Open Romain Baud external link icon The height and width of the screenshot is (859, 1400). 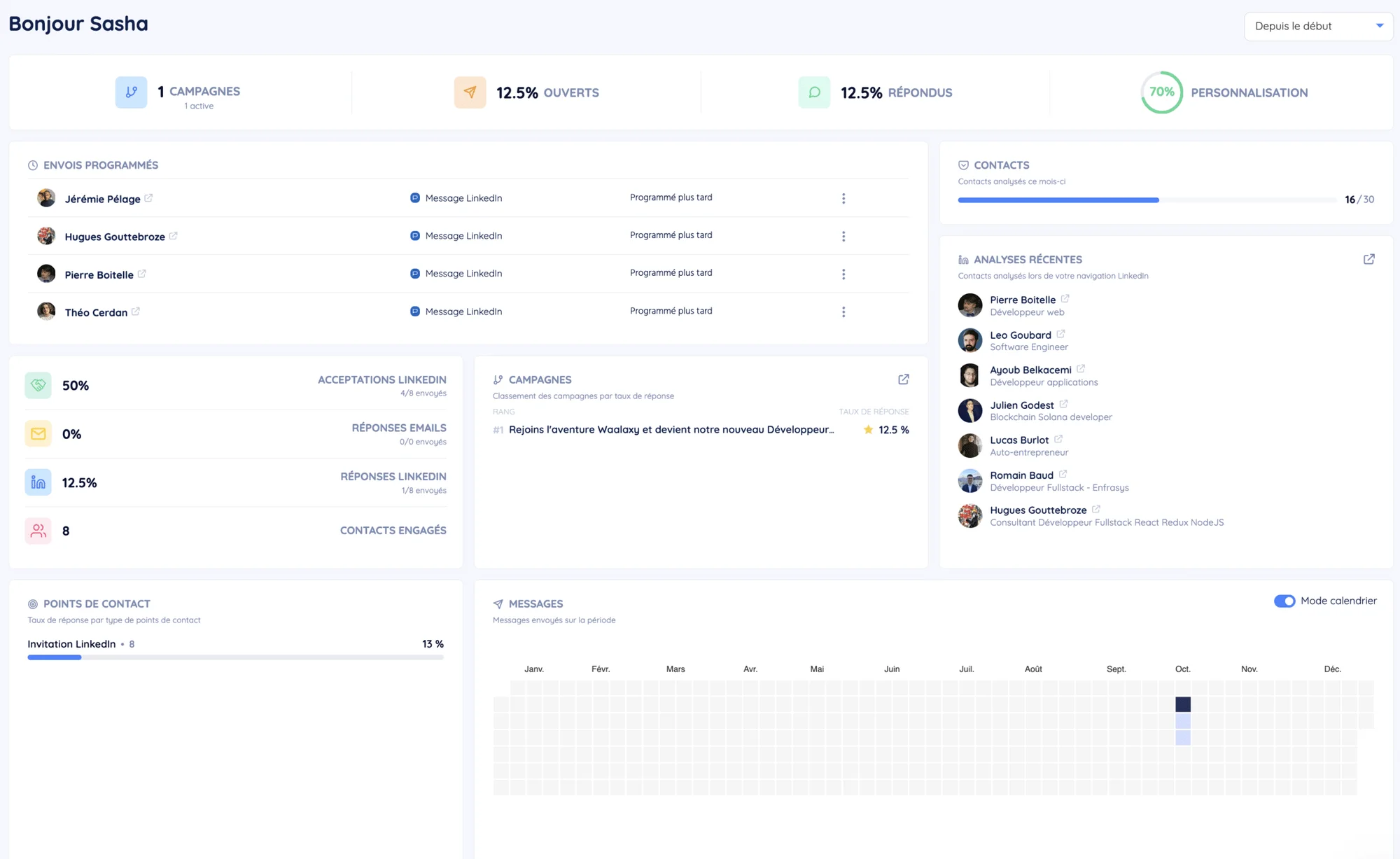(x=1063, y=474)
